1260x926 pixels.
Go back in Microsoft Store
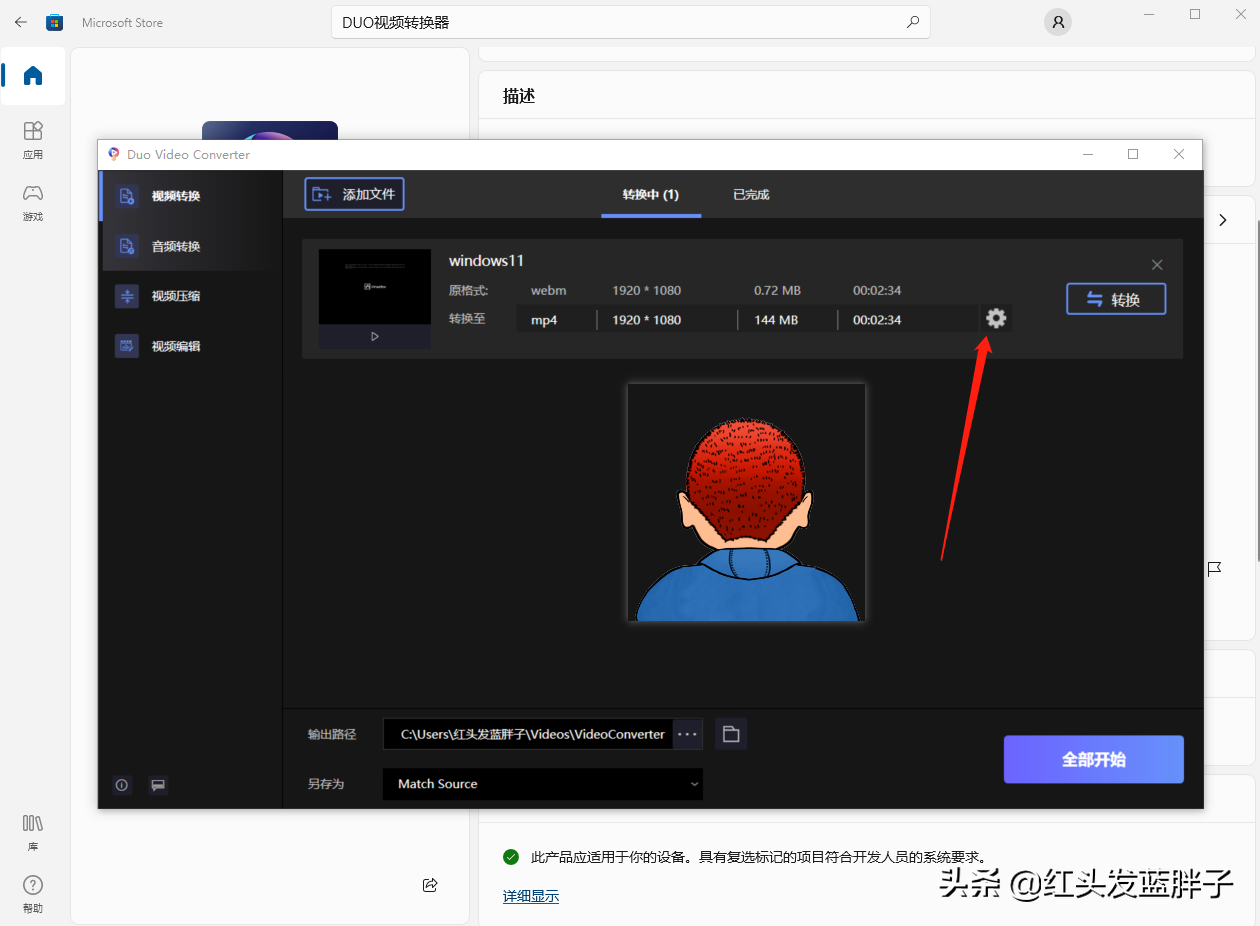tap(20, 22)
